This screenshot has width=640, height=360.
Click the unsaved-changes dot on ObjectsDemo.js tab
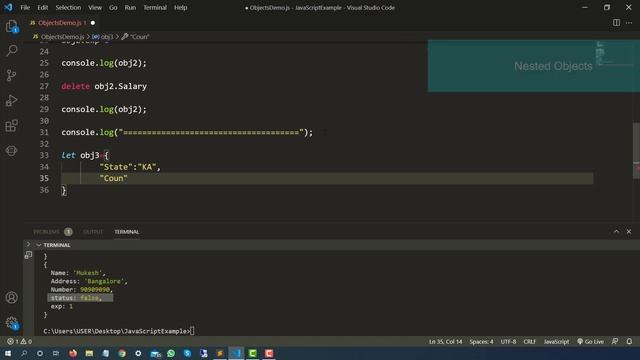click(x=93, y=23)
